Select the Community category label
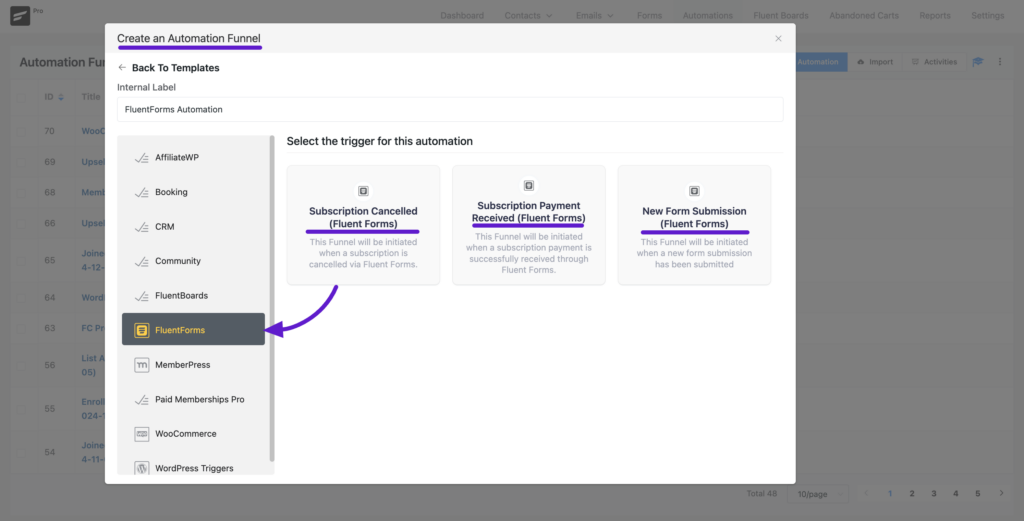 click(x=178, y=261)
